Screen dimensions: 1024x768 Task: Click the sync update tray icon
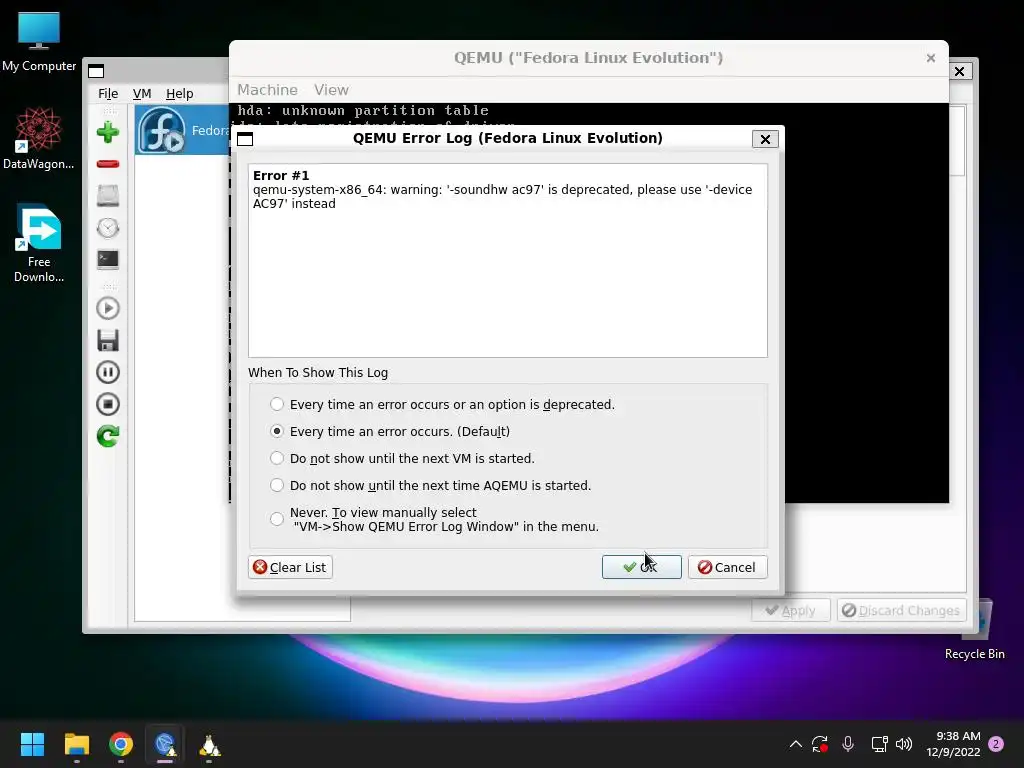click(x=820, y=743)
